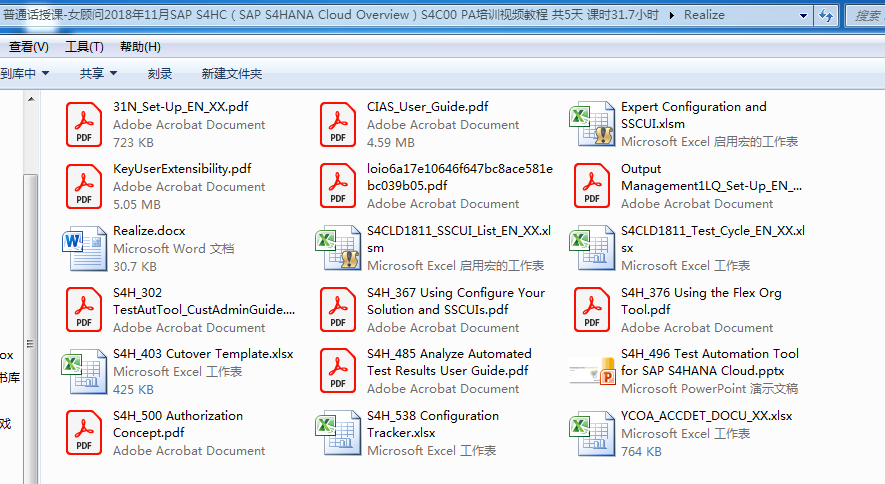Viewport: 885px width, 484px height.
Task: Click file name Realize.docx
Action: click(149, 231)
